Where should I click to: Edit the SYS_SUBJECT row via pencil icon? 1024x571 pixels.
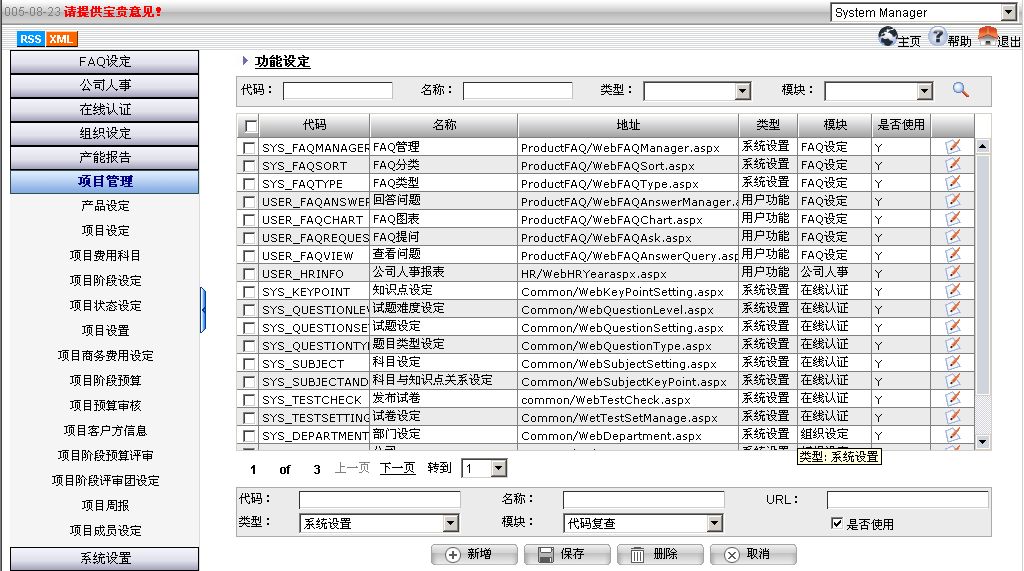pyautogui.click(x=953, y=362)
